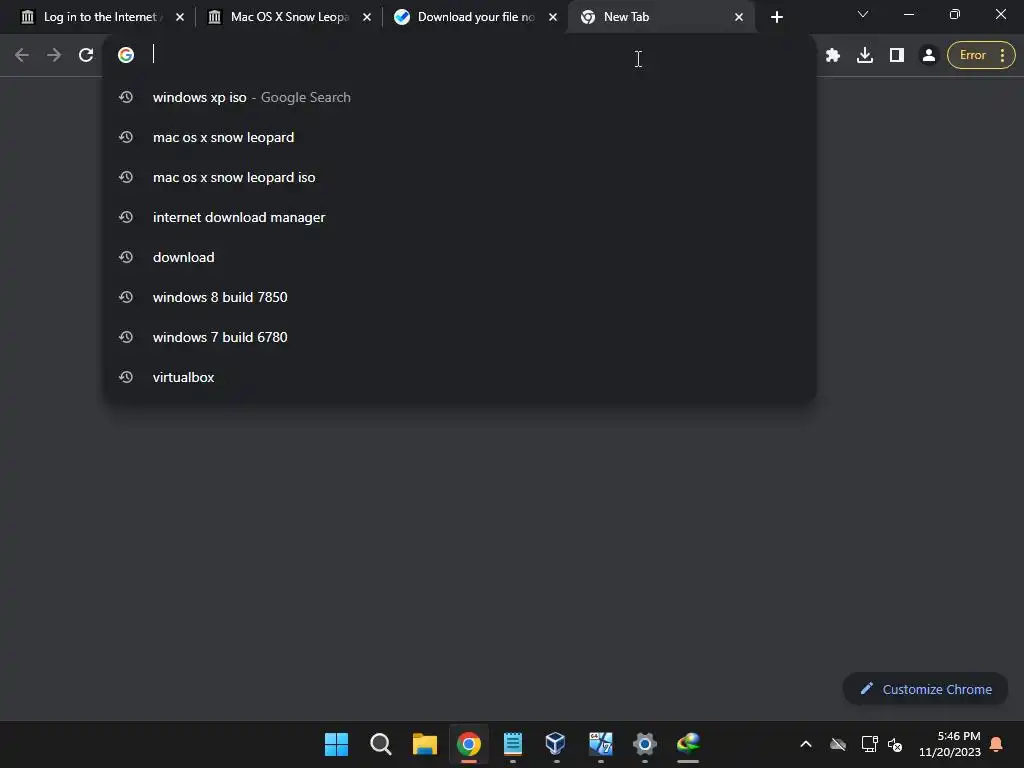Select suggestion 'mac os x snow leopard'
This screenshot has width=1024, height=768.
click(x=460, y=137)
